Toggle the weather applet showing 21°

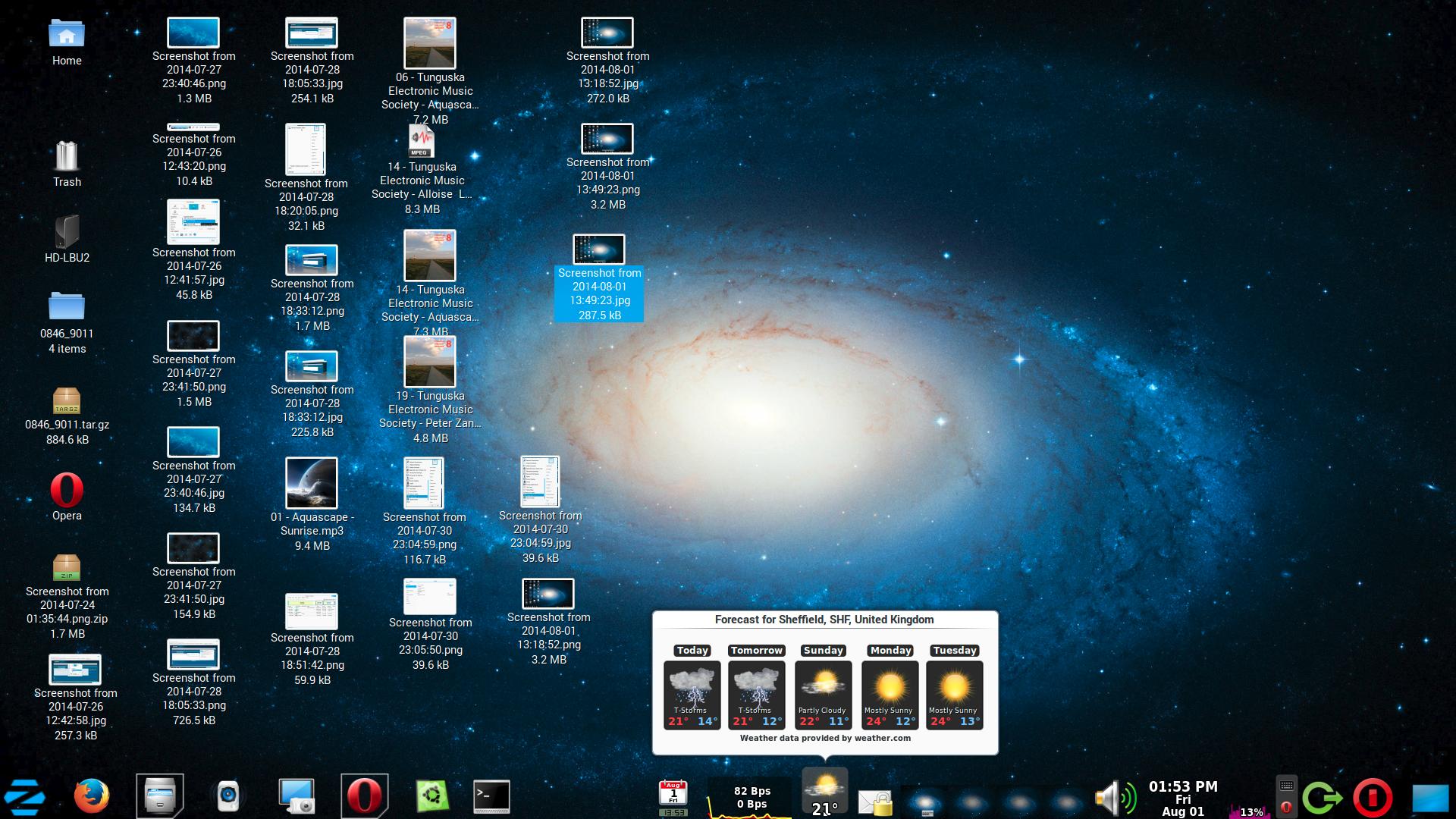pyautogui.click(x=824, y=793)
